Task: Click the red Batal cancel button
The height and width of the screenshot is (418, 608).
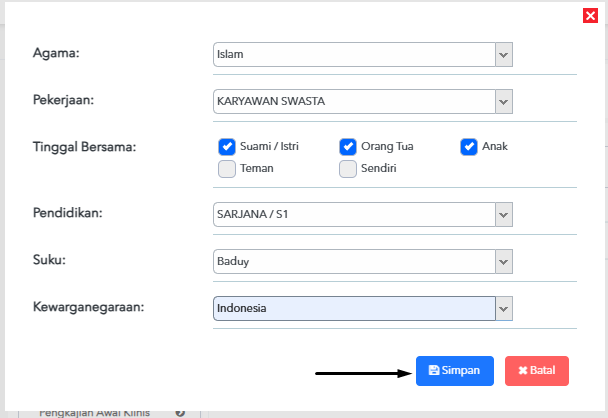Action: pyautogui.click(x=537, y=371)
